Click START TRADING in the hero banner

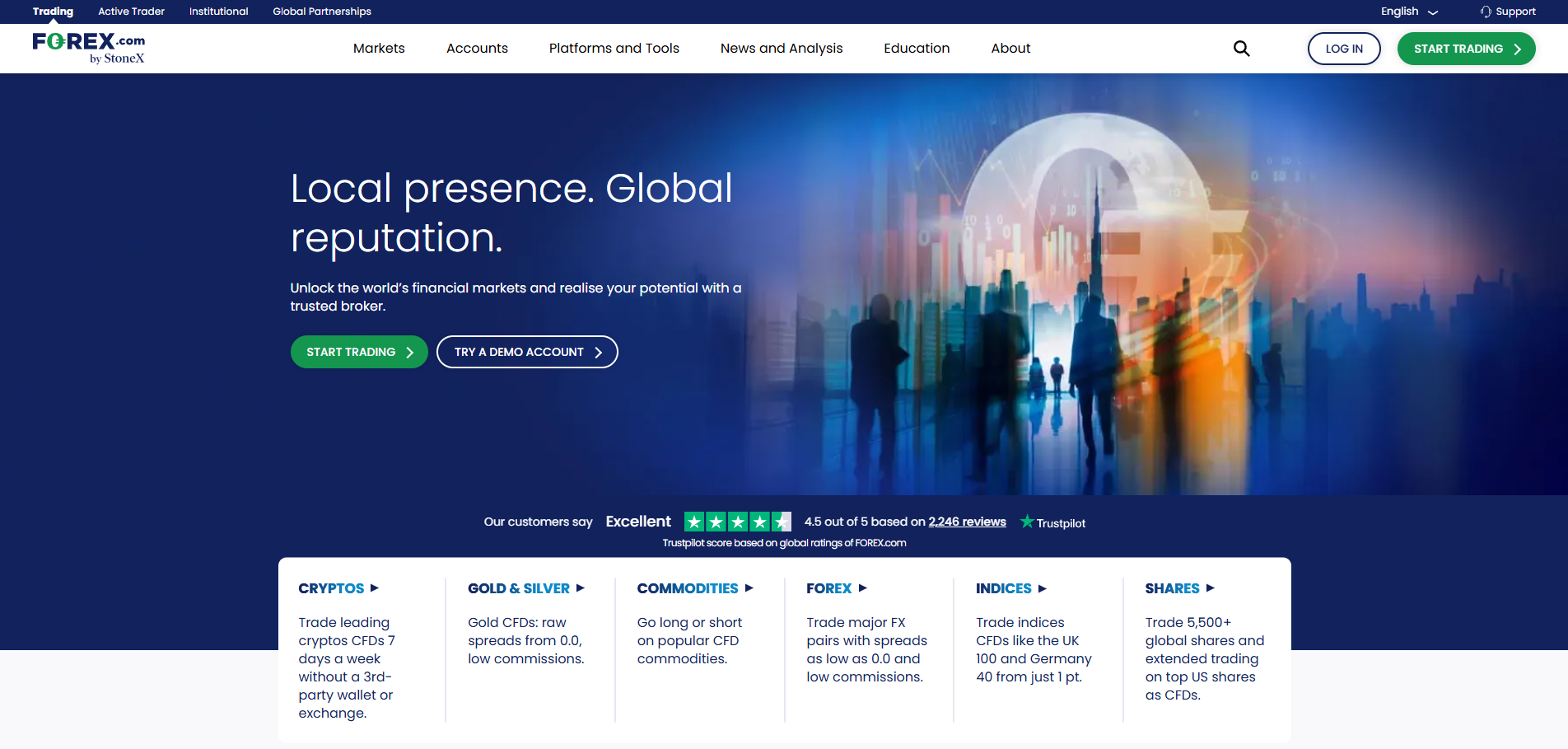[x=359, y=352]
